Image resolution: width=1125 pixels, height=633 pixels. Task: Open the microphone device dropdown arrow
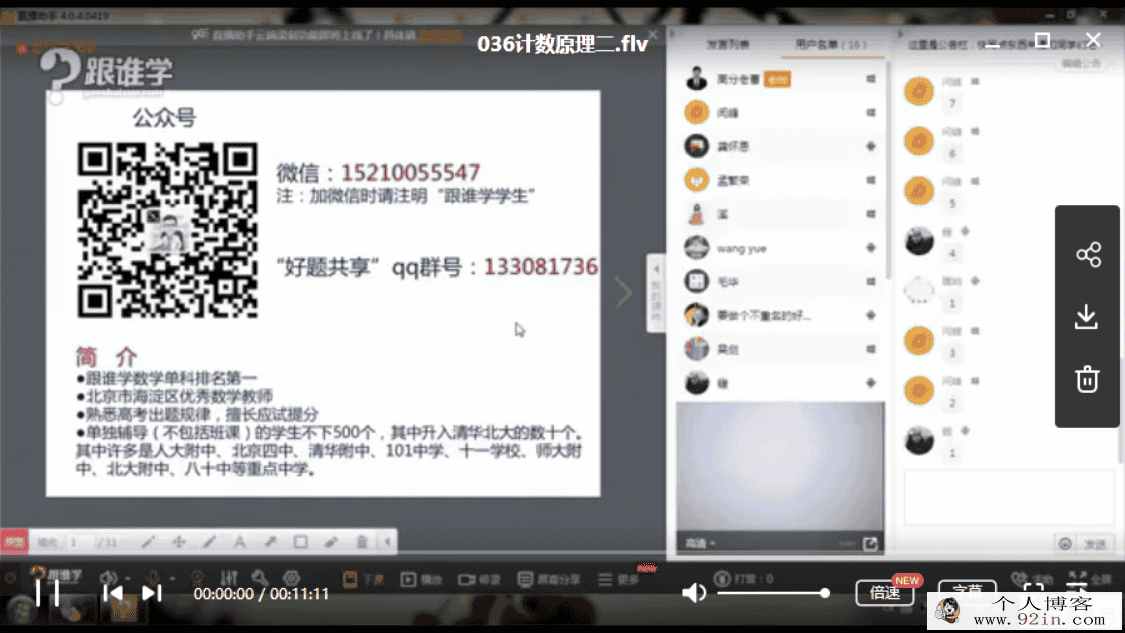[172, 578]
